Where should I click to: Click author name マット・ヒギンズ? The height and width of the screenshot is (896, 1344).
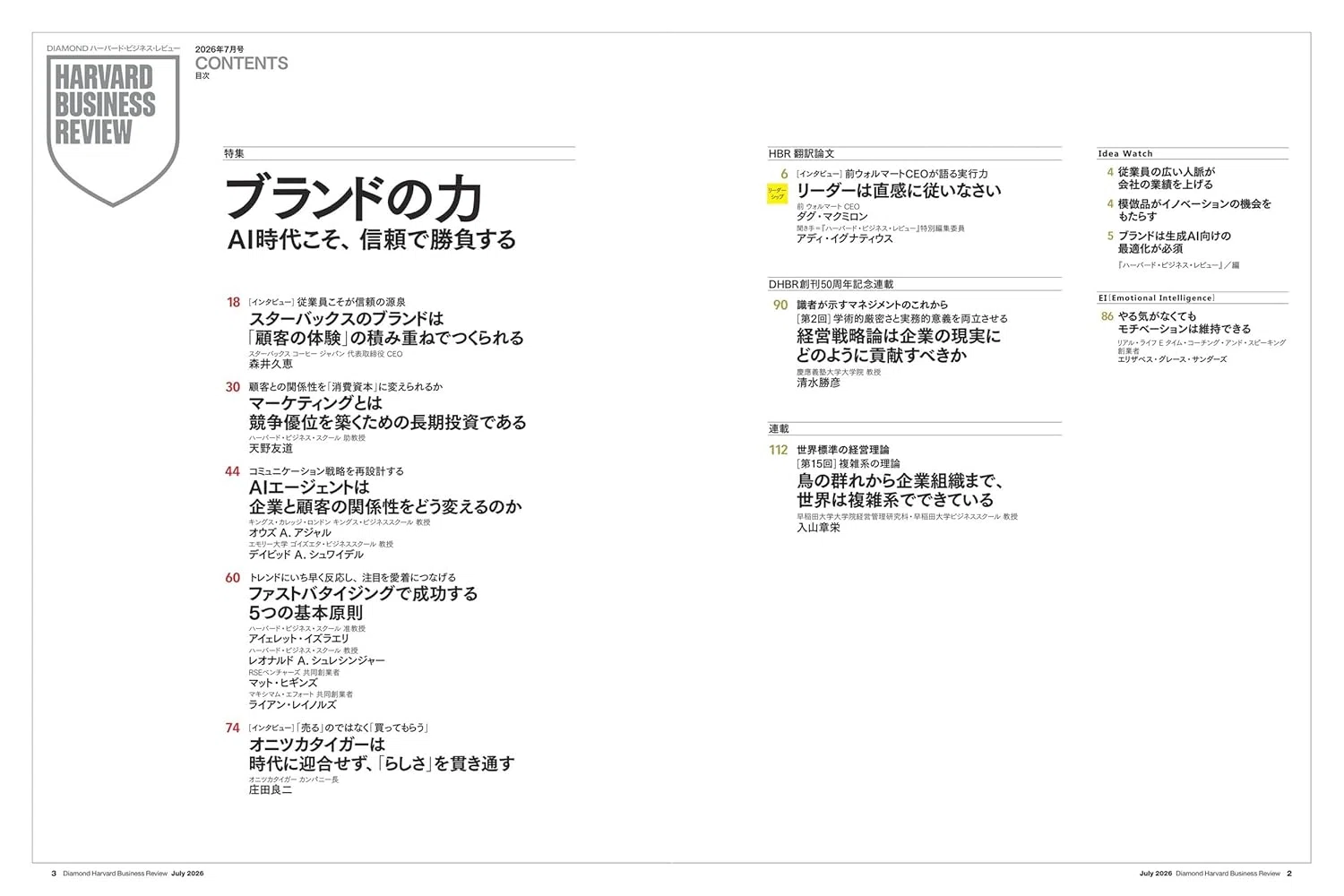click(283, 683)
